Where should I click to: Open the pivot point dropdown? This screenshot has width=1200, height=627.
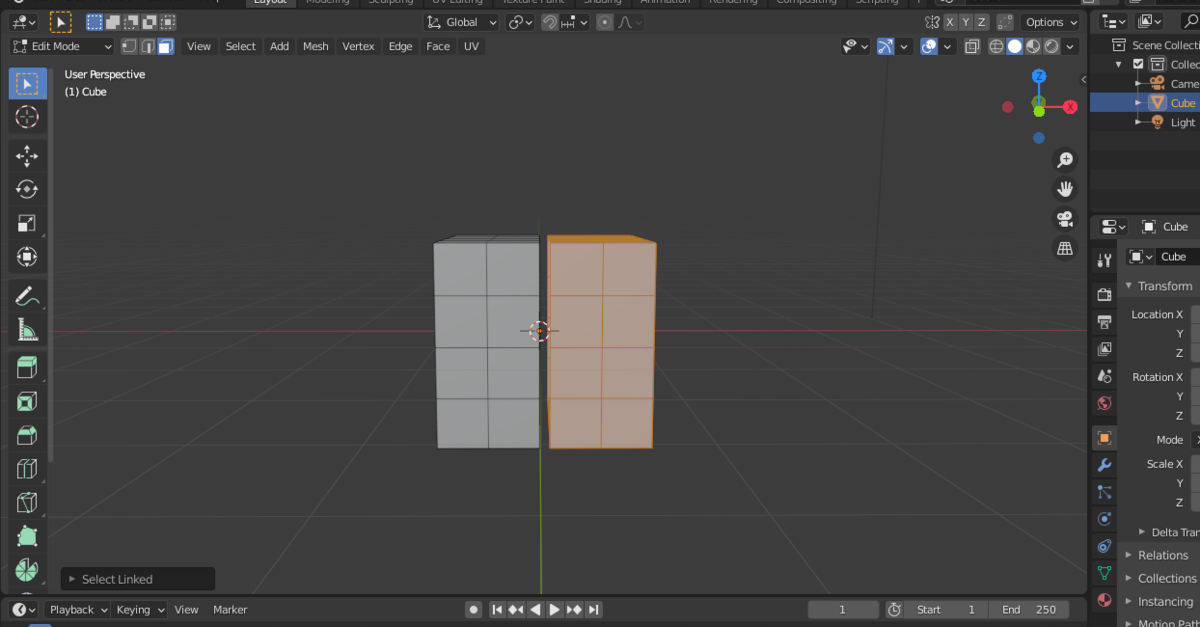point(520,22)
